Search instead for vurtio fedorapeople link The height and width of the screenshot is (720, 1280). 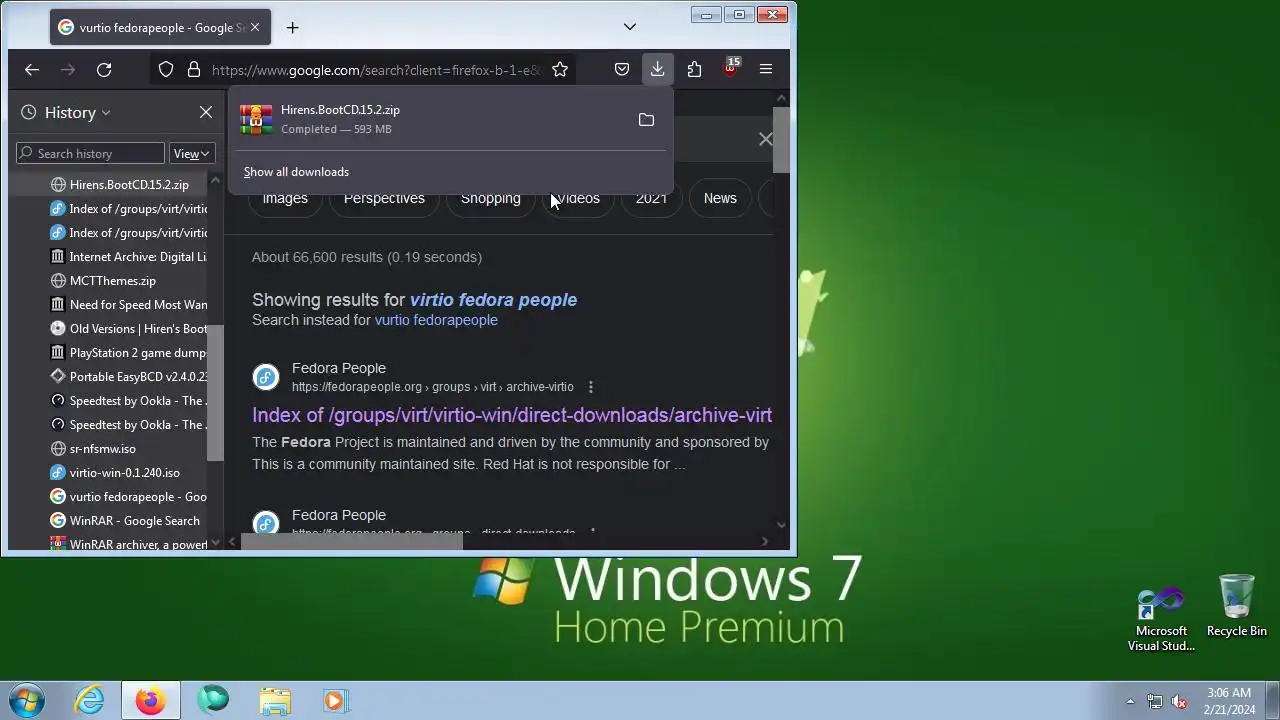[436, 320]
